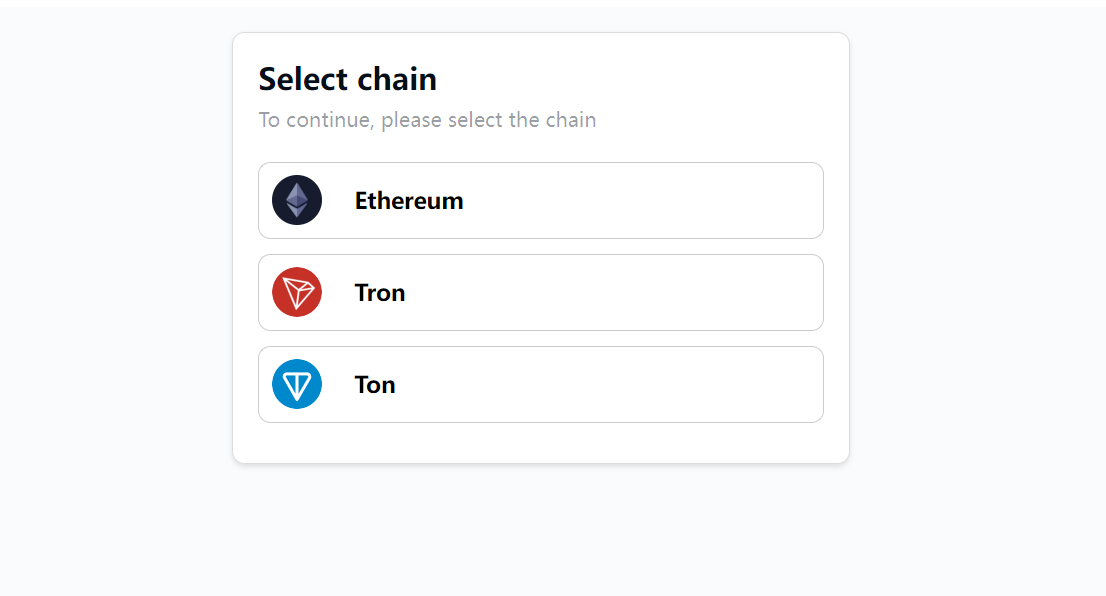Click the "To continue" subtitle text
Screen dimensions: 1106x596
click(x=316, y=120)
